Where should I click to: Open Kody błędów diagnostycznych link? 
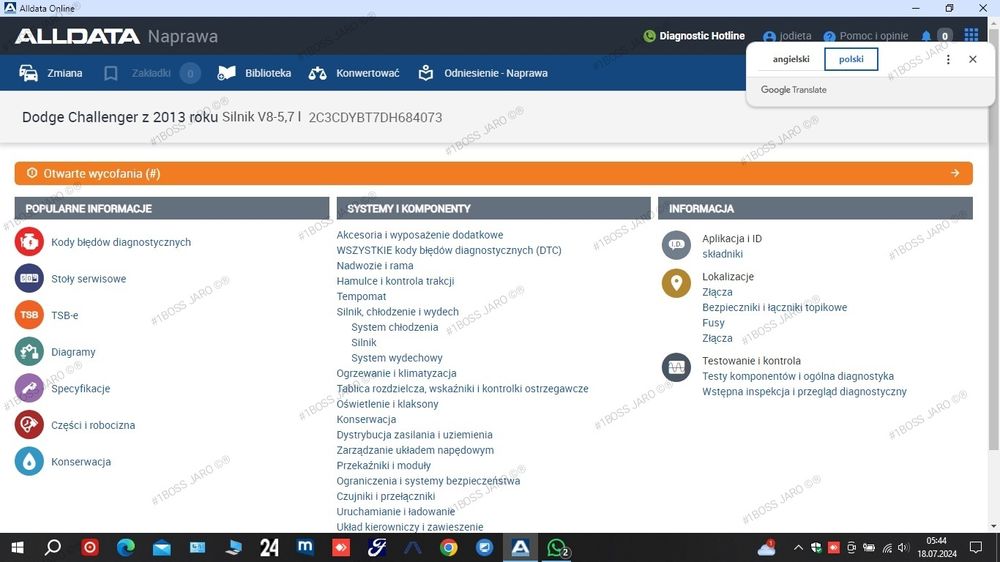click(x=121, y=242)
